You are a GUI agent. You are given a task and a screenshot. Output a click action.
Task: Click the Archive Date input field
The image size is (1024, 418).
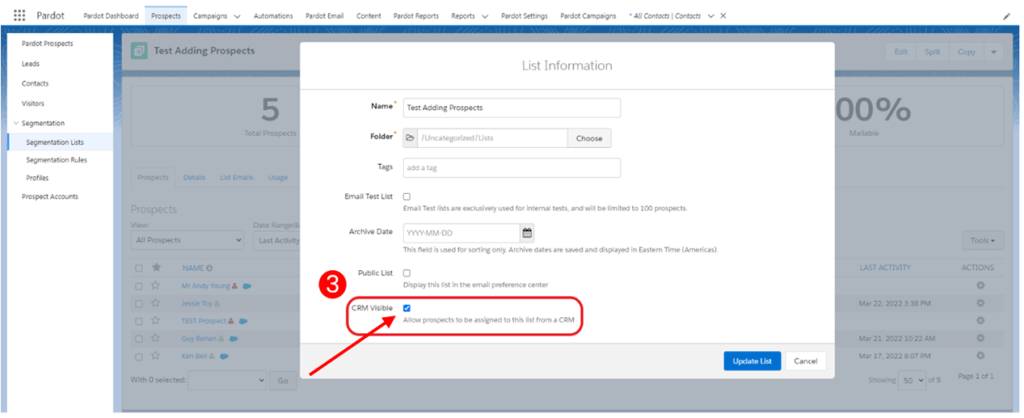point(461,233)
